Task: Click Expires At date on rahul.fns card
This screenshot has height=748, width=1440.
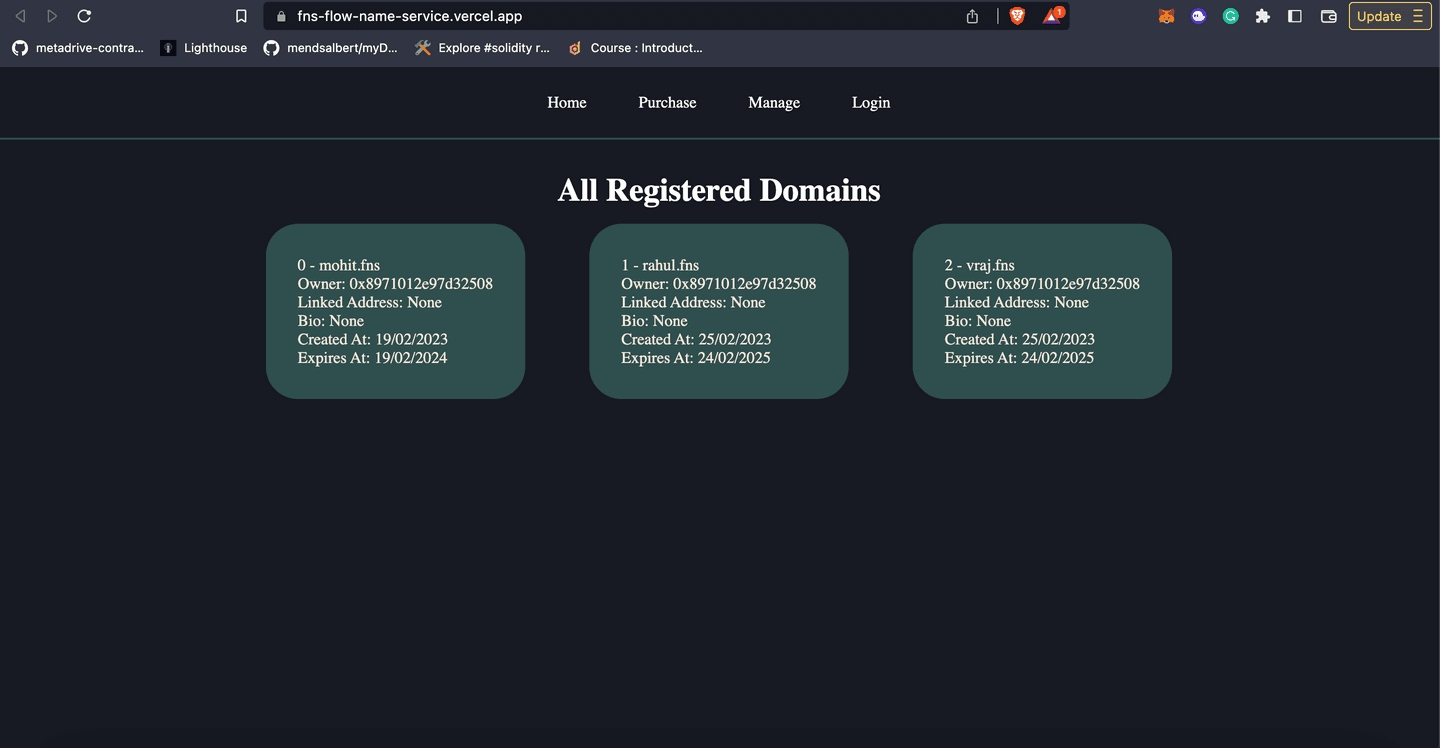Action: pos(696,358)
